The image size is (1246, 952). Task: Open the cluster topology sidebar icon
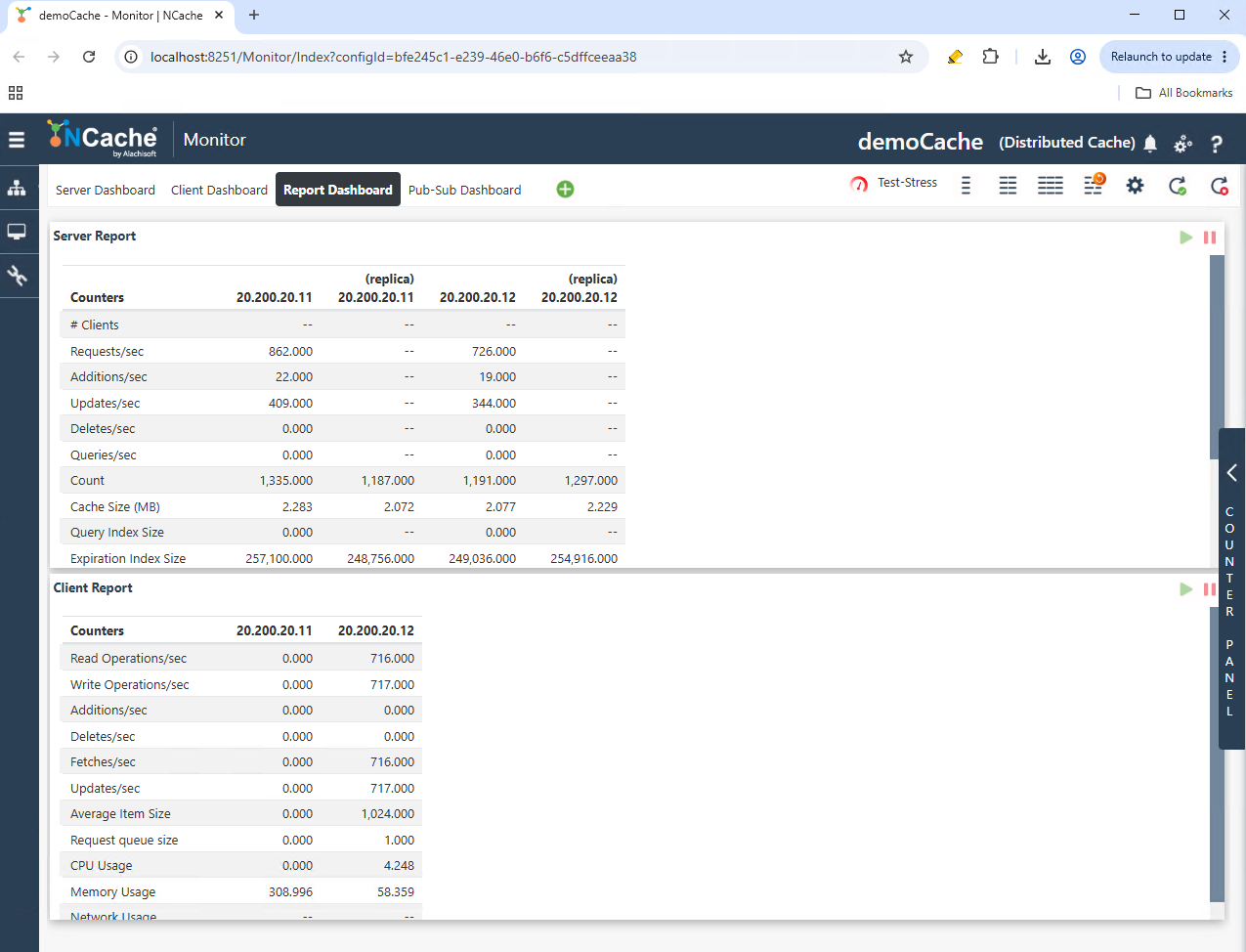point(17,188)
